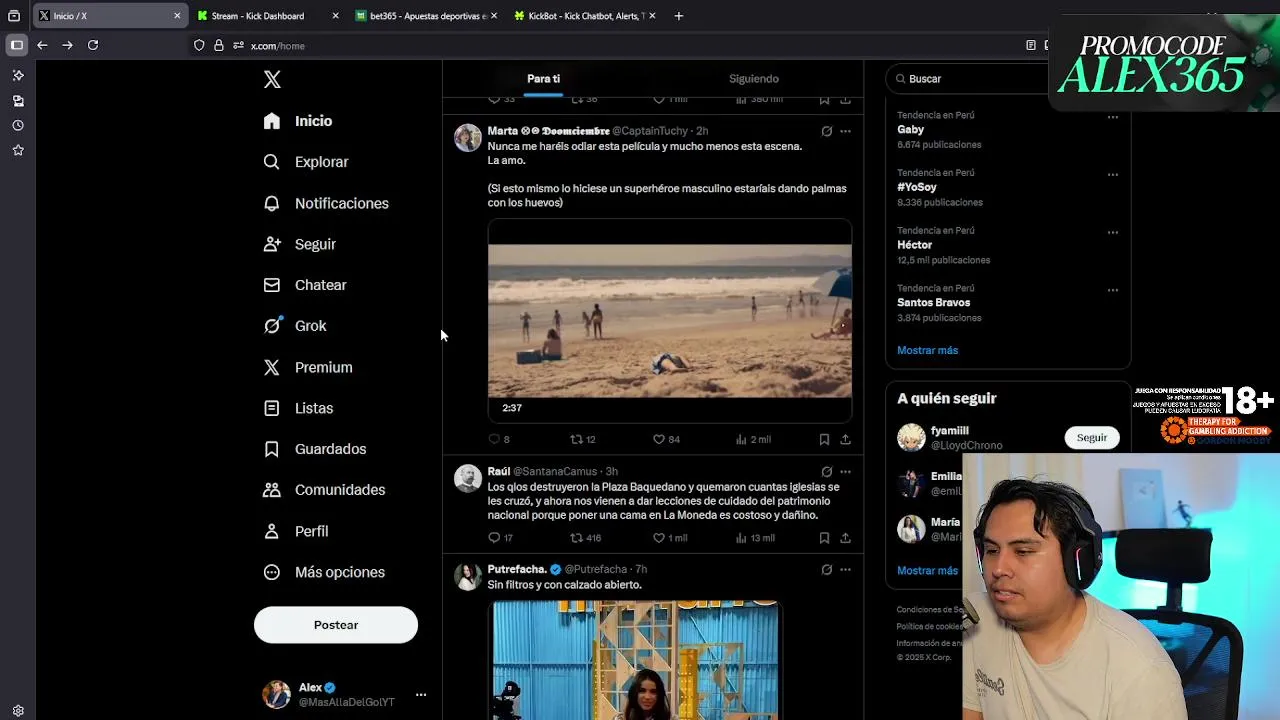
Task: Open Grok icon on Putrefacha's post
Action: pos(826,570)
